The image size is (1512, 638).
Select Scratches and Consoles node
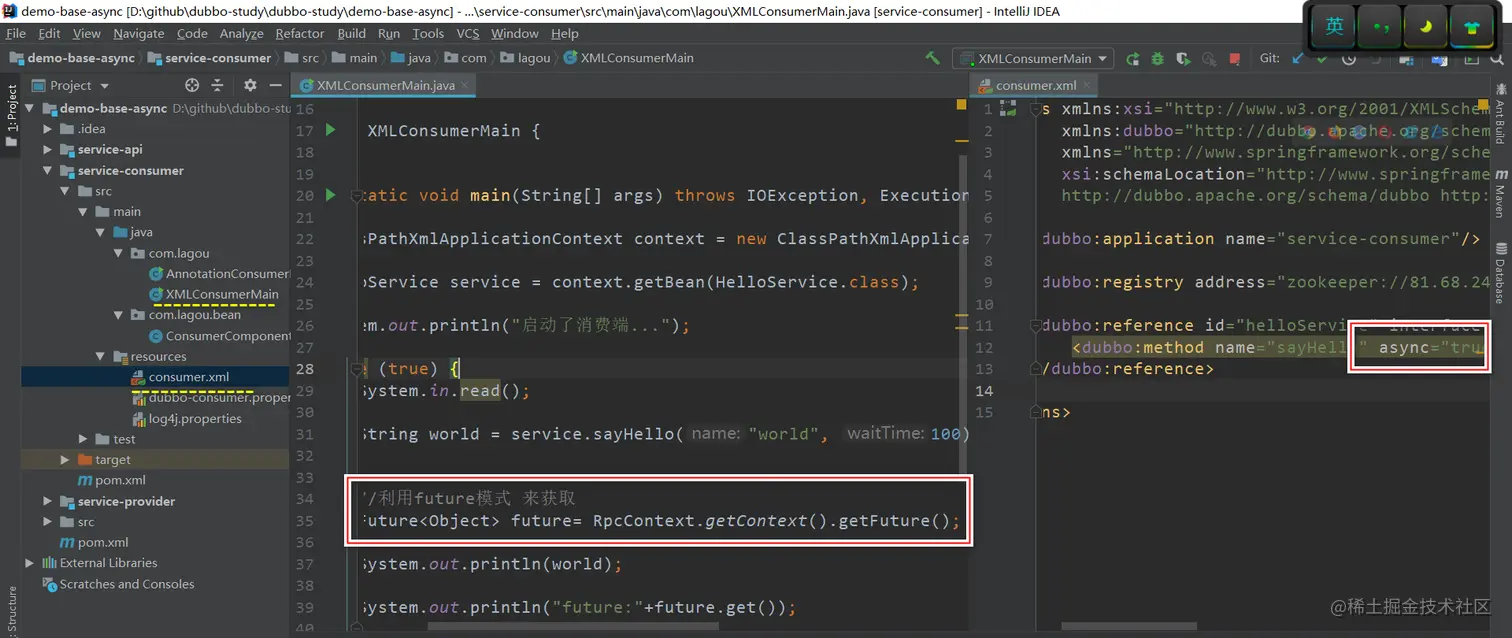pyautogui.click(x=118, y=584)
